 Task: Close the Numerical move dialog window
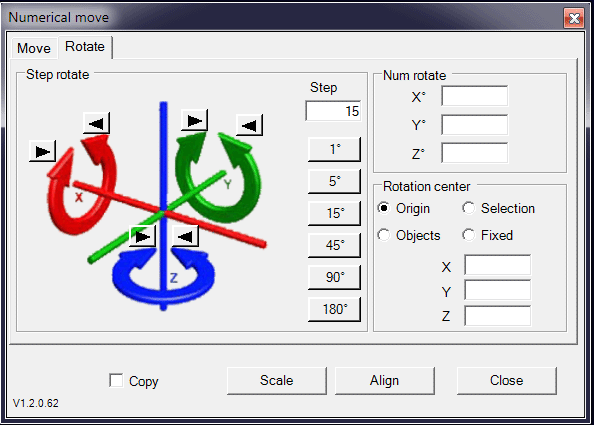click(574, 18)
